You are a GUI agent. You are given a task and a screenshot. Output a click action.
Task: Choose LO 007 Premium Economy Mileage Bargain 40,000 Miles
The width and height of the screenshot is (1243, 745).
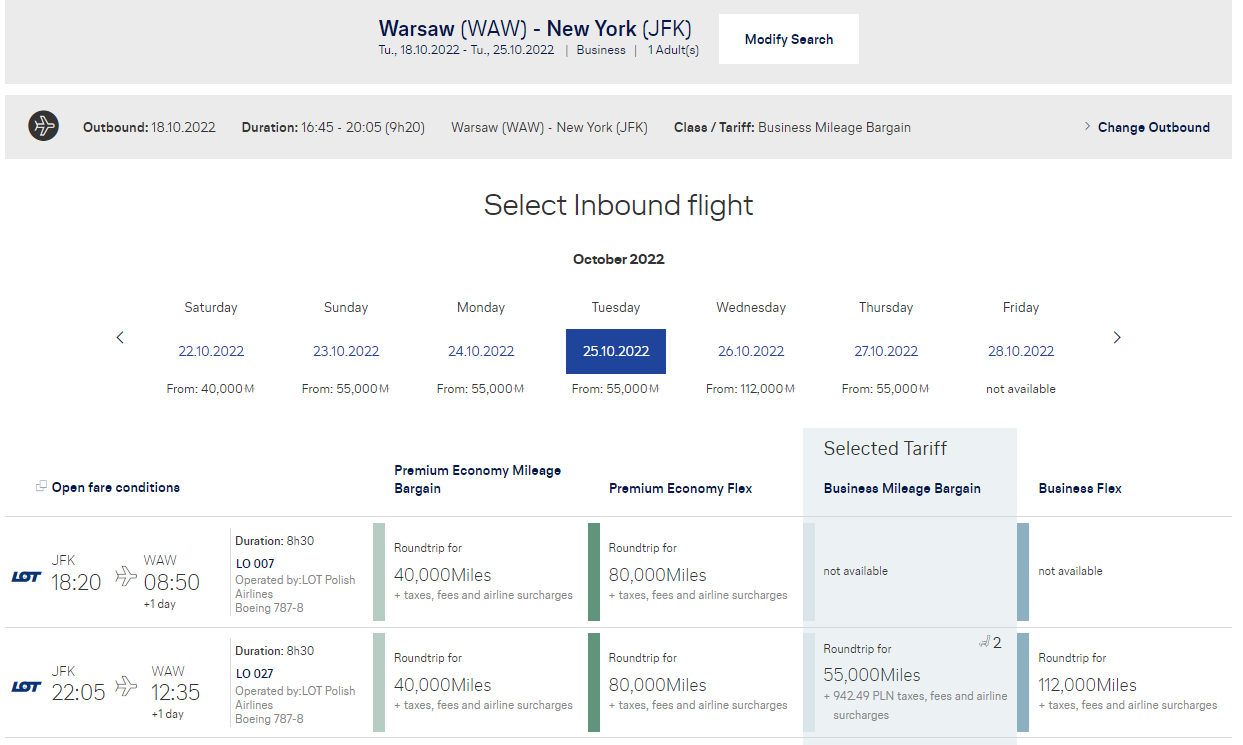pyautogui.click(x=478, y=572)
